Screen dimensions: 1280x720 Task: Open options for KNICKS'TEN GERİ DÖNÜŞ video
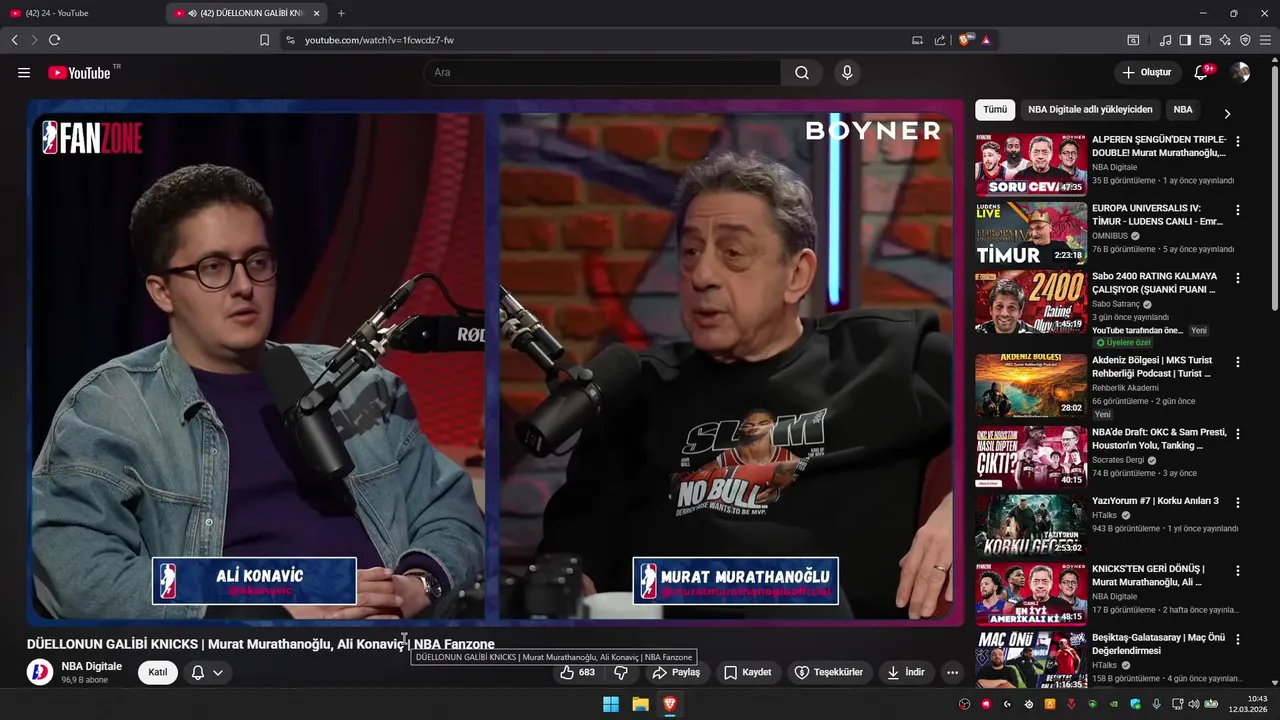tap(1238, 571)
